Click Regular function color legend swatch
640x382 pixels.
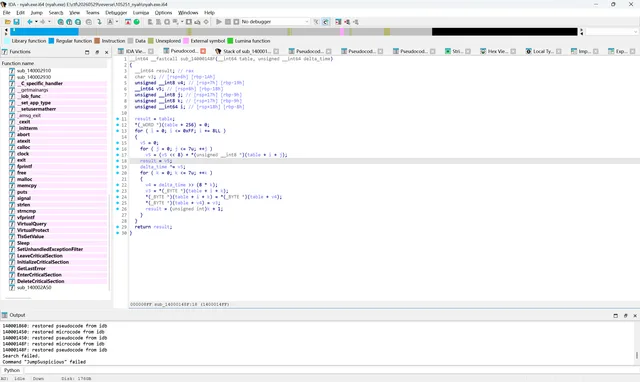51,41
